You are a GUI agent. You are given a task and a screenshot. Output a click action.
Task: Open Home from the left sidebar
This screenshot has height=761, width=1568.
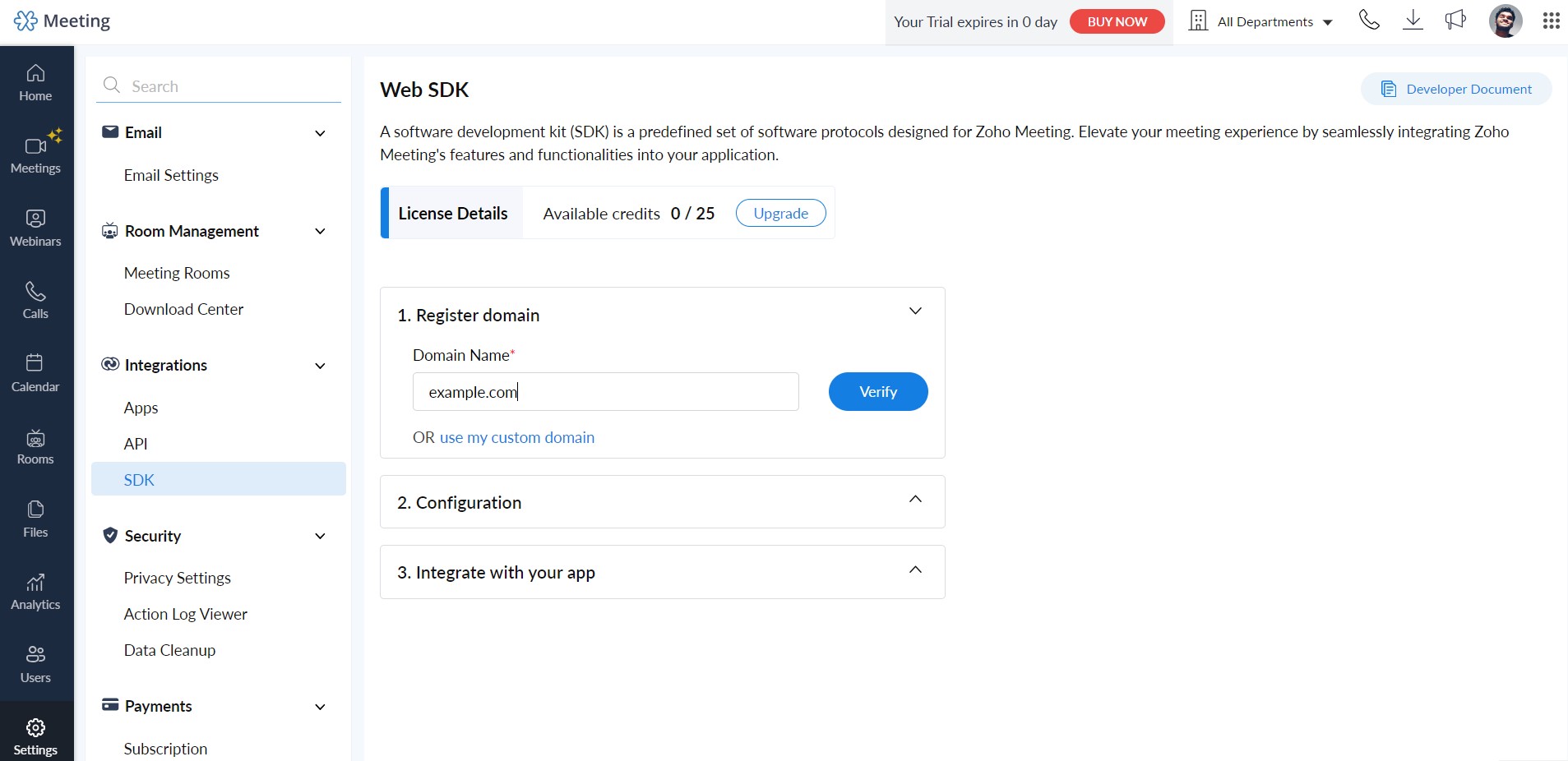pyautogui.click(x=35, y=82)
